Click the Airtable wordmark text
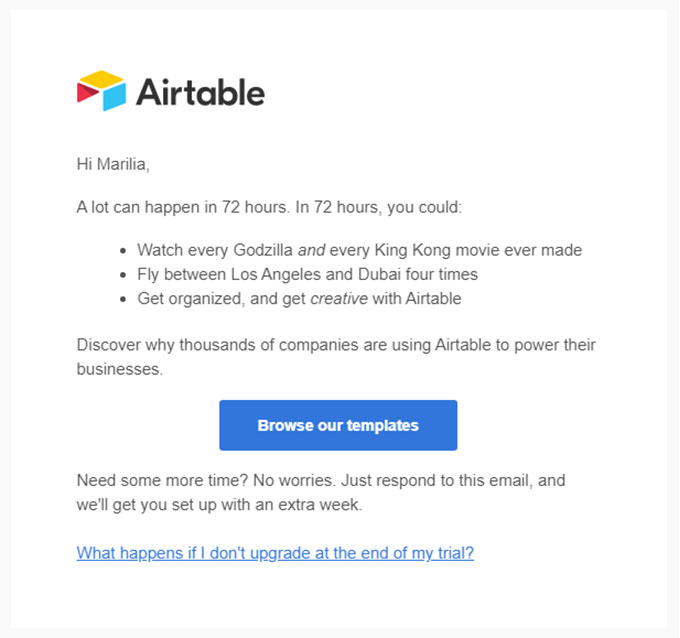This screenshot has height=638, width=680. click(x=200, y=92)
